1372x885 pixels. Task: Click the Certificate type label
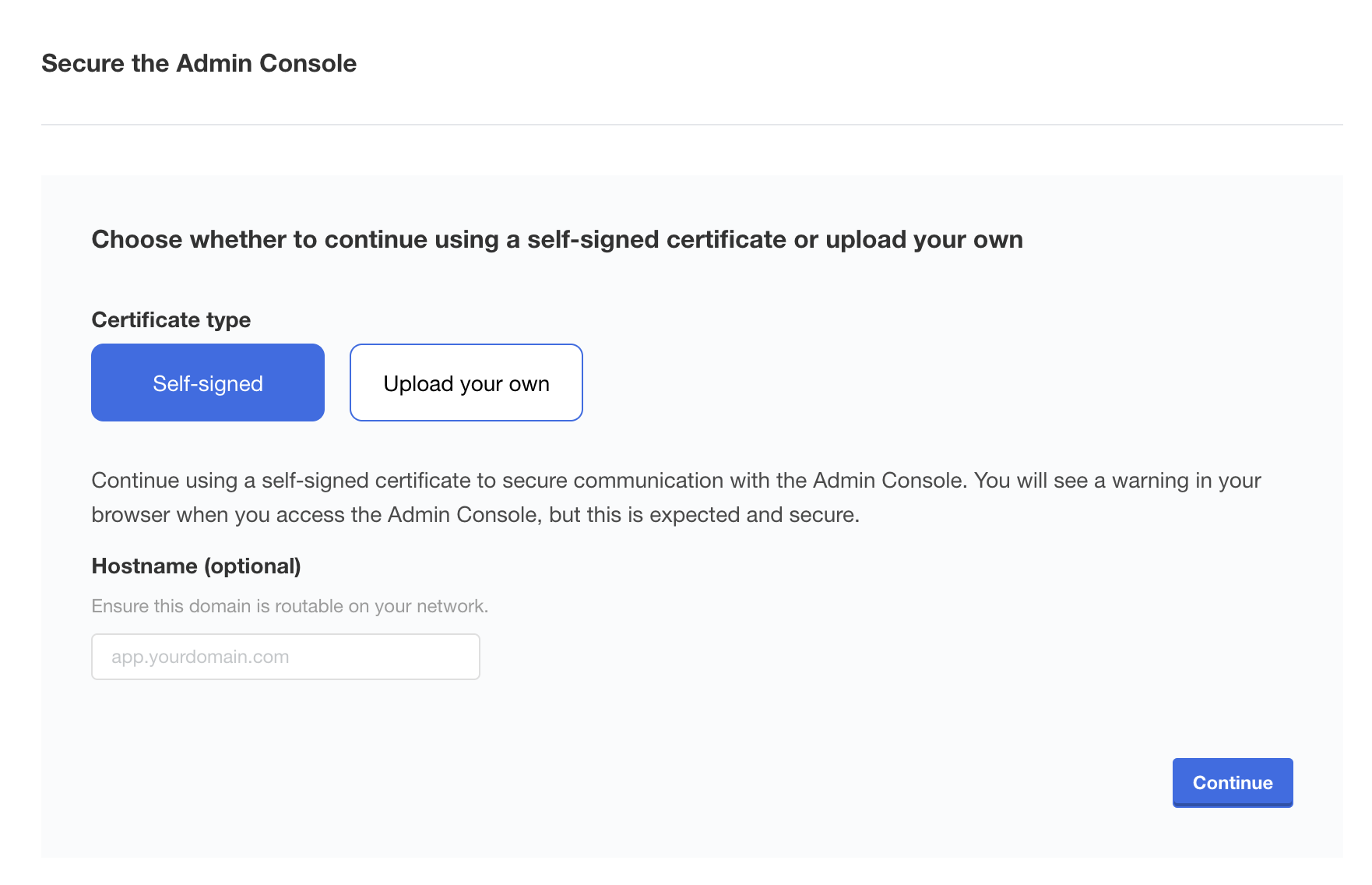pos(171,319)
